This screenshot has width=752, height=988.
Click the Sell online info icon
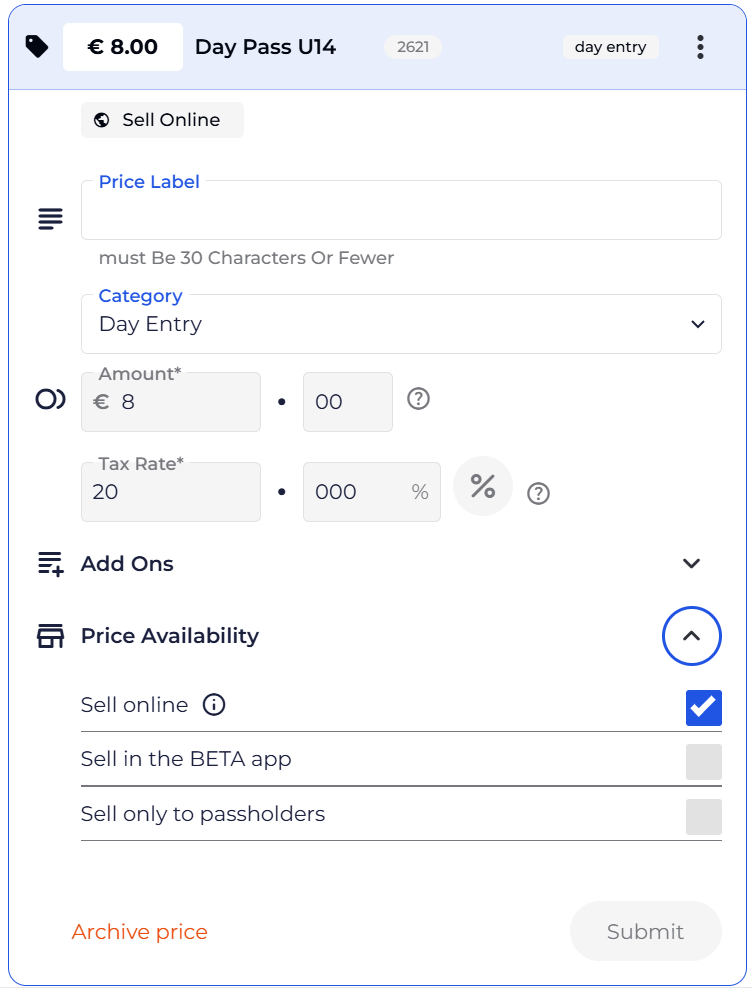click(214, 705)
